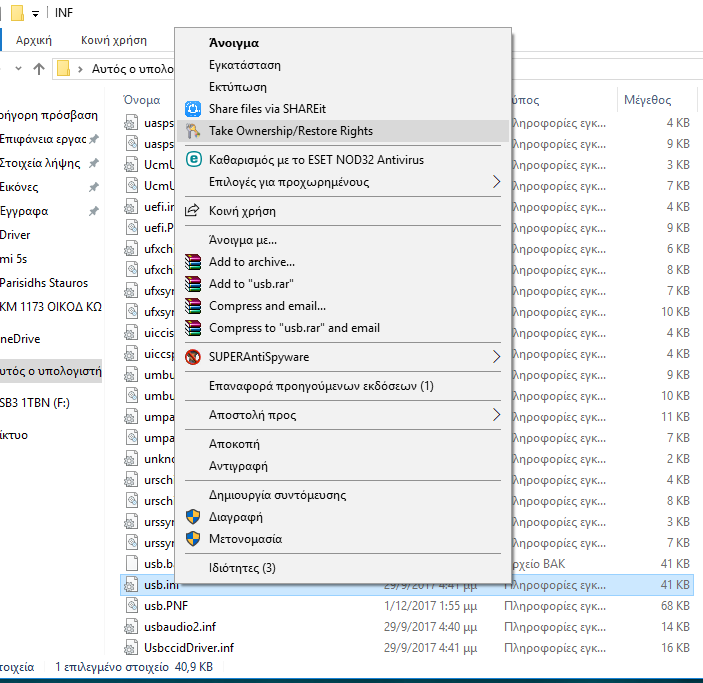Expand the Επιλογές για προχωρημένους submenu
Image resolution: width=703 pixels, height=683 pixels.
click(x=497, y=182)
